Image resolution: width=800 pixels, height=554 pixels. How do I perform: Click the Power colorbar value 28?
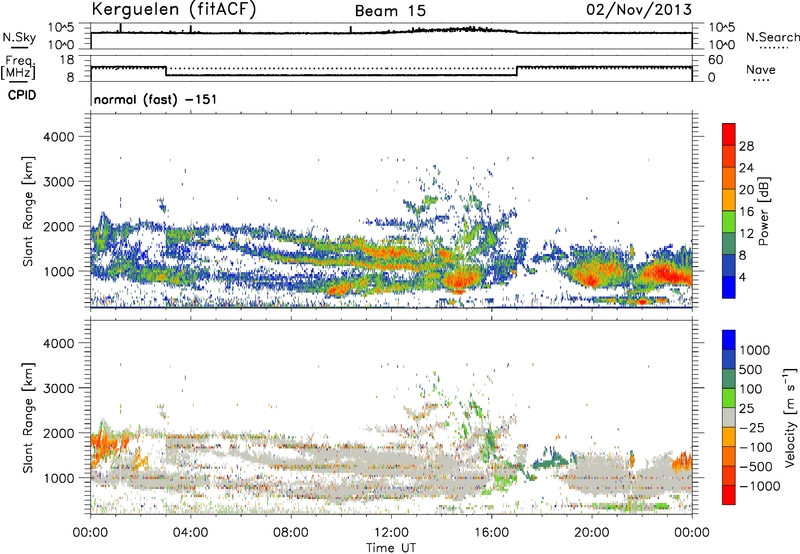746,146
